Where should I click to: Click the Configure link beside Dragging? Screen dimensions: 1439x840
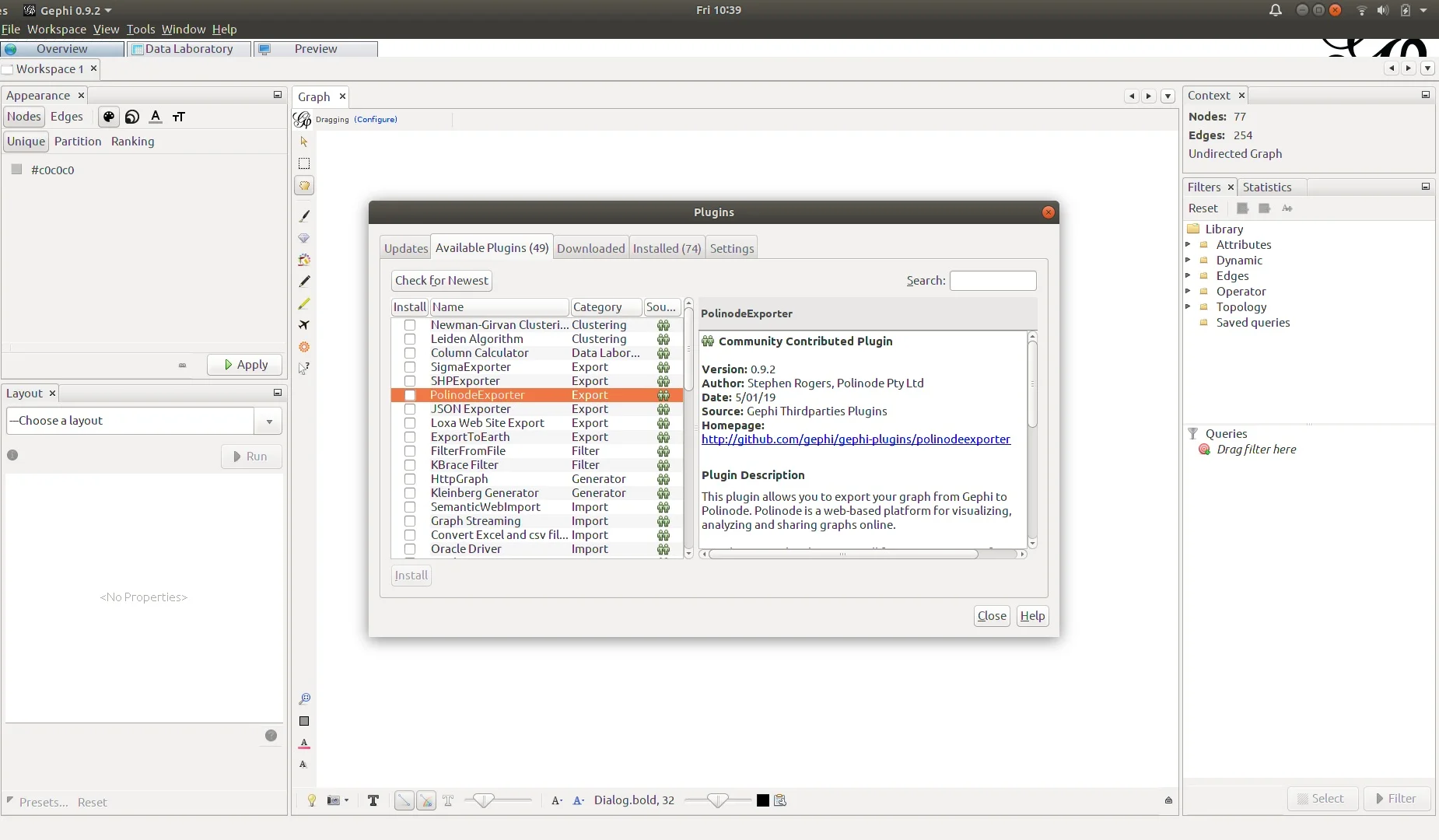376,120
